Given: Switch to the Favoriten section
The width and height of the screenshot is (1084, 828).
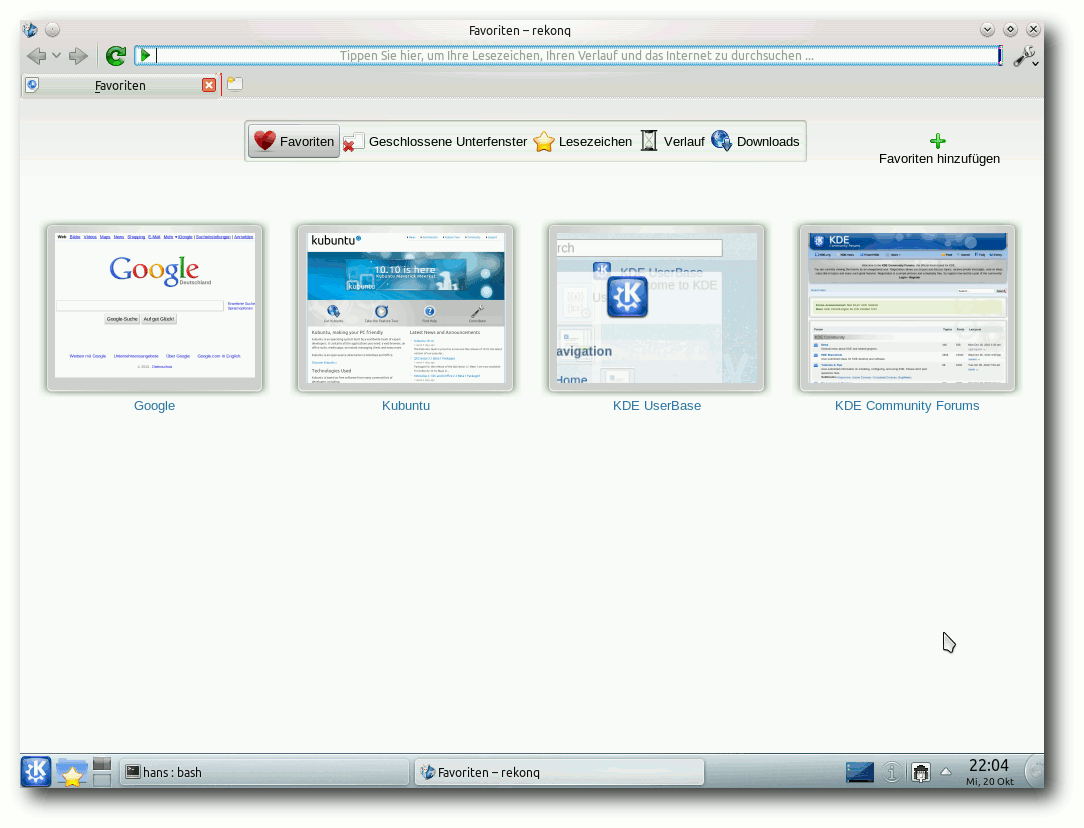Looking at the screenshot, I should (x=294, y=141).
